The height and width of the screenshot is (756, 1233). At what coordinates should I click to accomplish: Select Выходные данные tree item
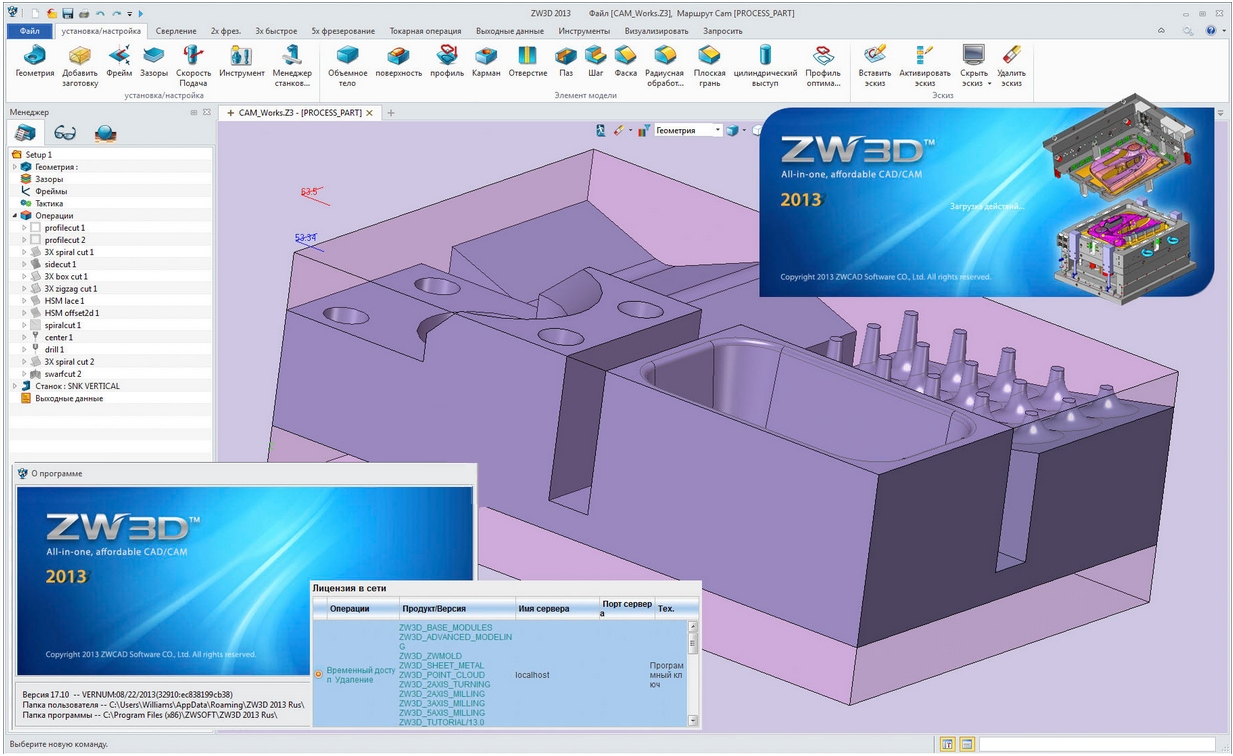click(x=69, y=398)
